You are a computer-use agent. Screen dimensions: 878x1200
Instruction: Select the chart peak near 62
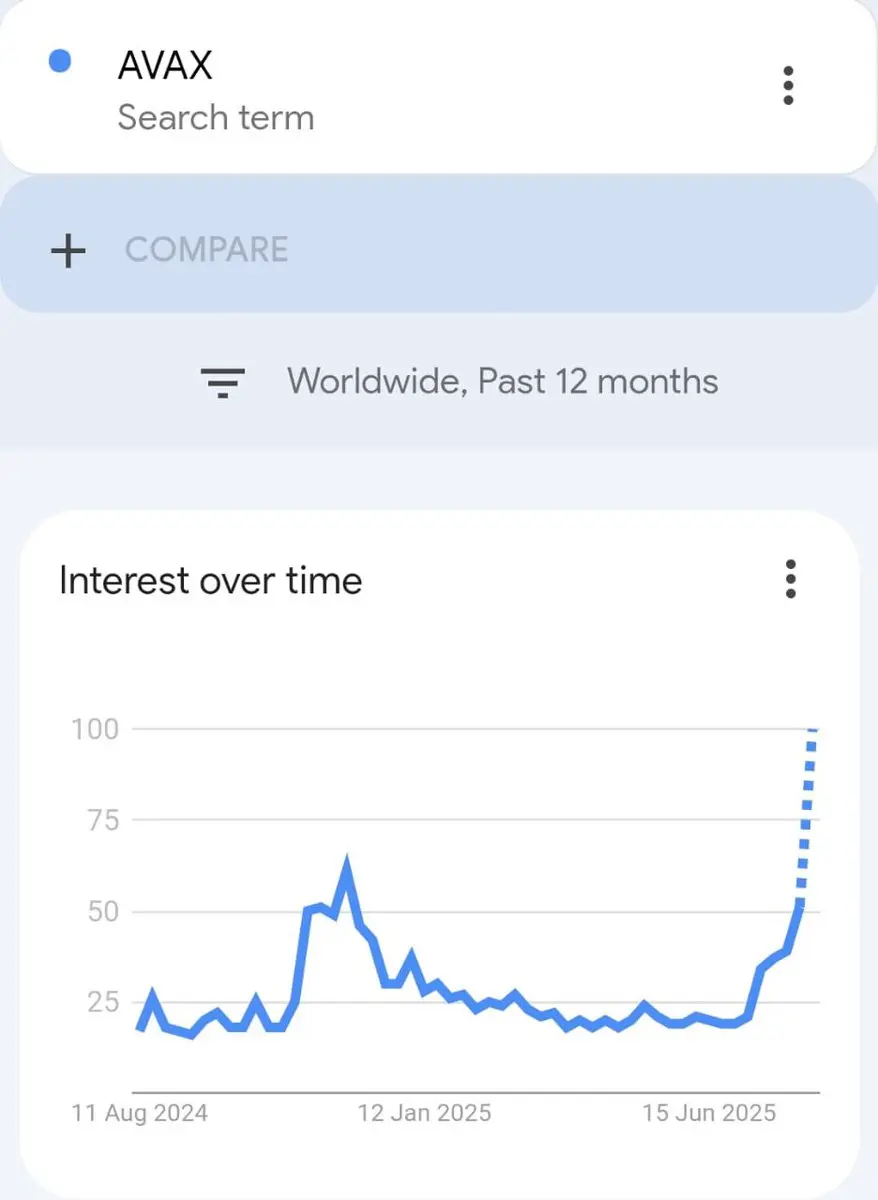347,864
